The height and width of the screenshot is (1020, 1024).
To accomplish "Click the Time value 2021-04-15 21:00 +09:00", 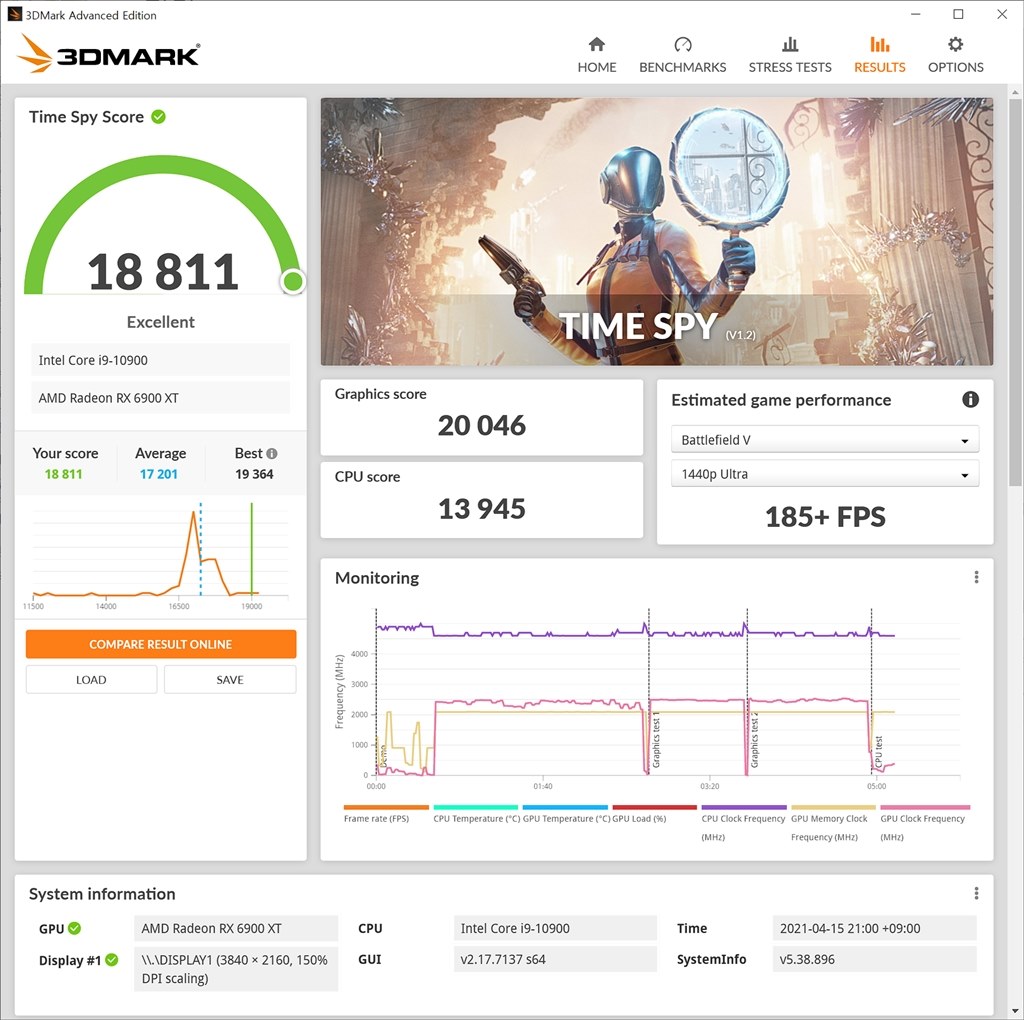I will pyautogui.click(x=874, y=928).
